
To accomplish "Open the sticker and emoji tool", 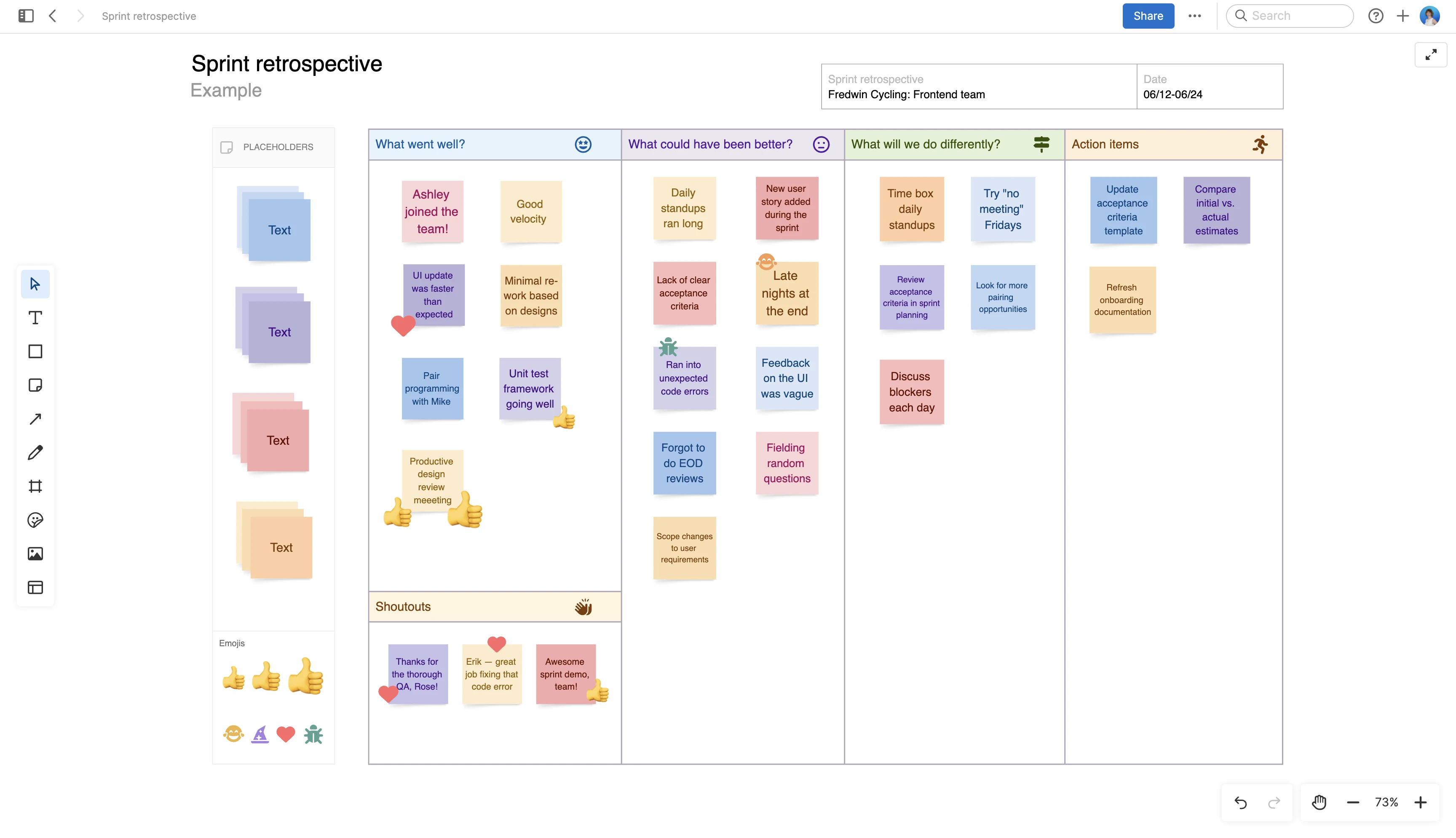I will click(35, 520).
